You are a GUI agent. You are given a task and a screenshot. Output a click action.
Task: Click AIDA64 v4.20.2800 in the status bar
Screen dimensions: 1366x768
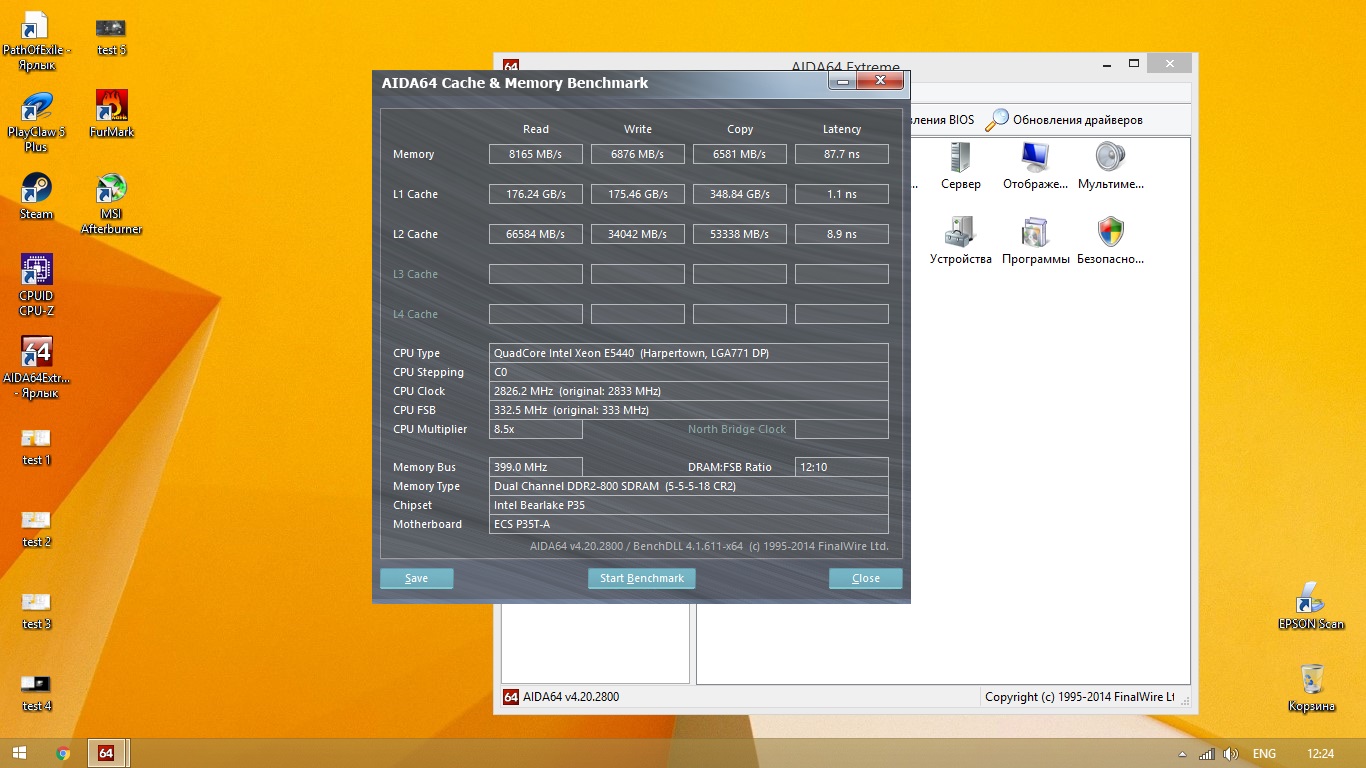click(571, 697)
